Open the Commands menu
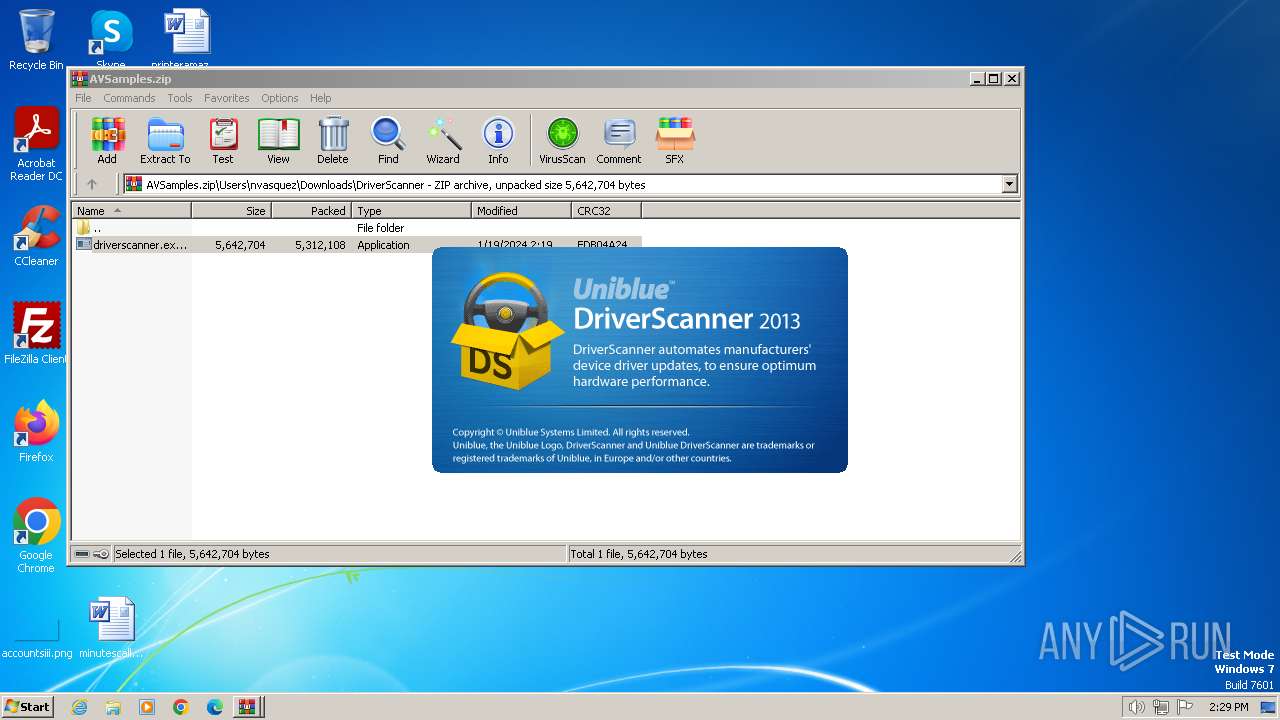Viewport: 1280px width, 720px height. click(x=129, y=98)
